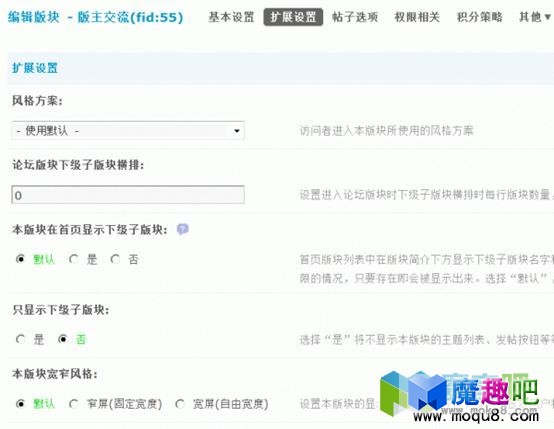Screen dimensions: 554x429
Task: Select 是 under 只显示下级子版块
Action: point(20,339)
